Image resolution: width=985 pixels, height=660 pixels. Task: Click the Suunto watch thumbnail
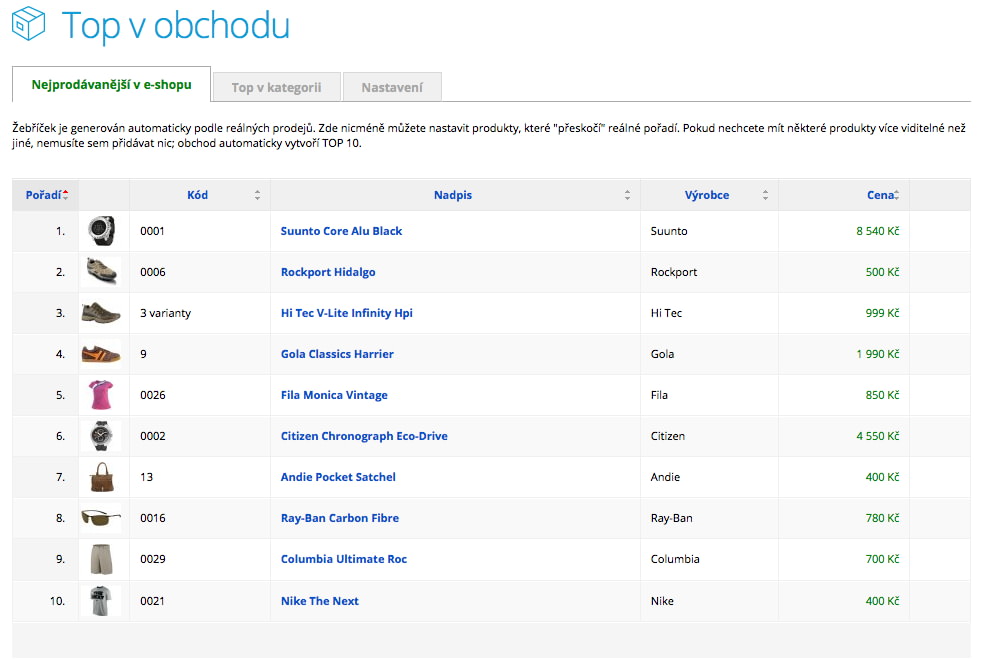click(x=102, y=230)
